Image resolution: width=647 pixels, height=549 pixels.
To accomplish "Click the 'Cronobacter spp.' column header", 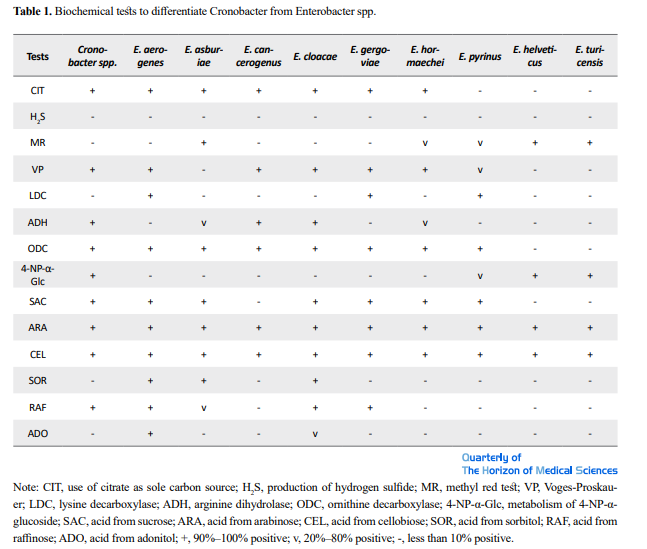I will click(92, 56).
